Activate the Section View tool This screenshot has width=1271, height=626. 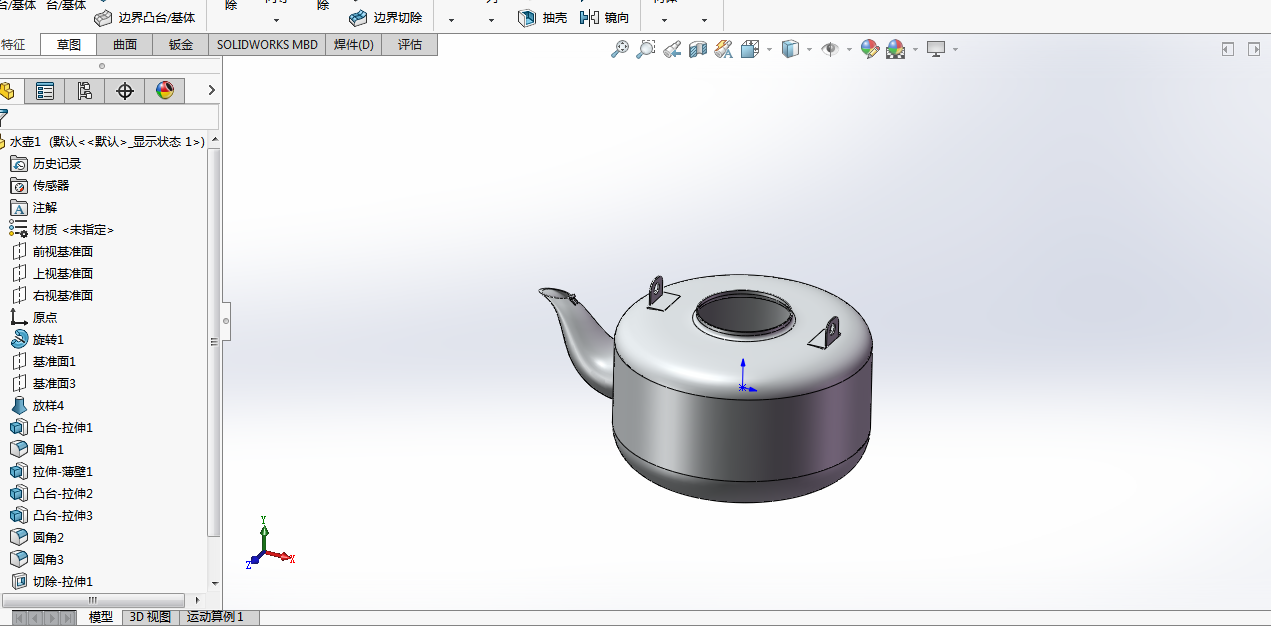[698, 49]
